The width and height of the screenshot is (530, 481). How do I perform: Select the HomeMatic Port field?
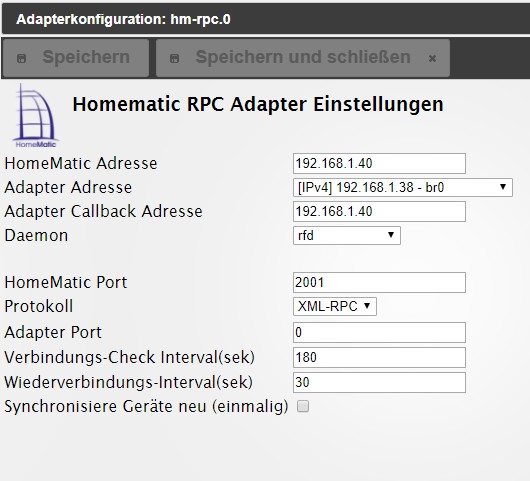(379, 282)
